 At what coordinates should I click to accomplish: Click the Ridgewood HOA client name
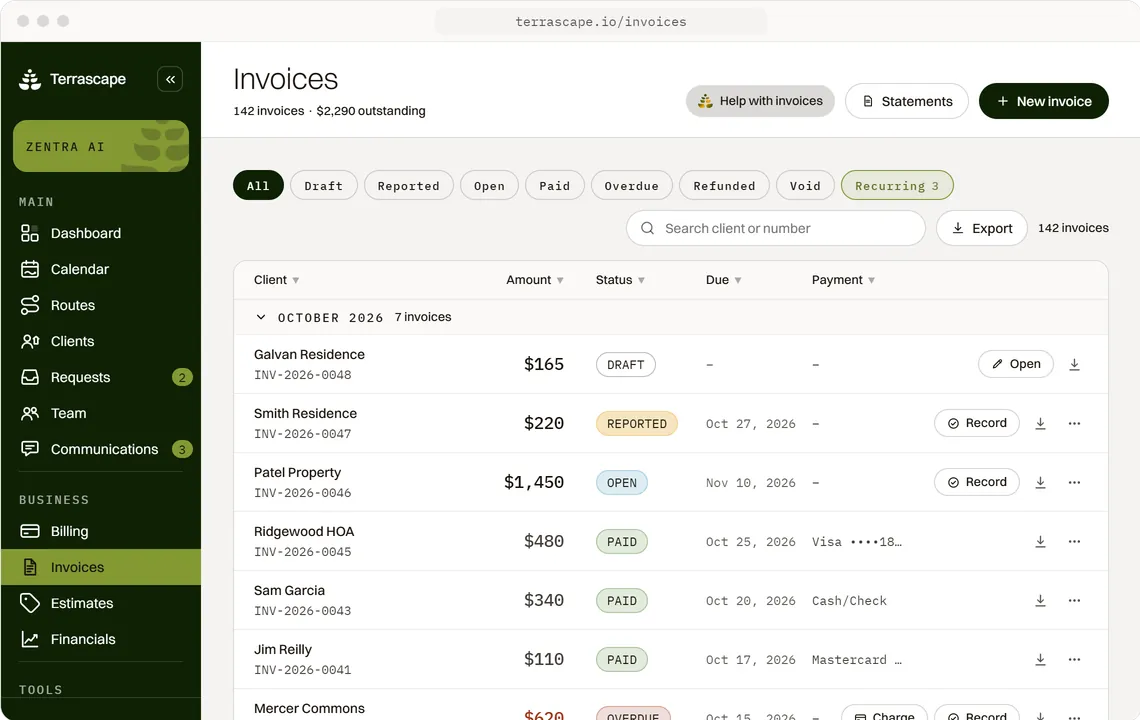[304, 532]
